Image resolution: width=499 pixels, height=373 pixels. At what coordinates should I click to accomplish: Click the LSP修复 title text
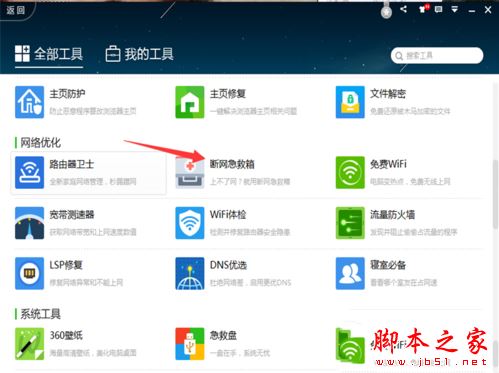point(66,265)
